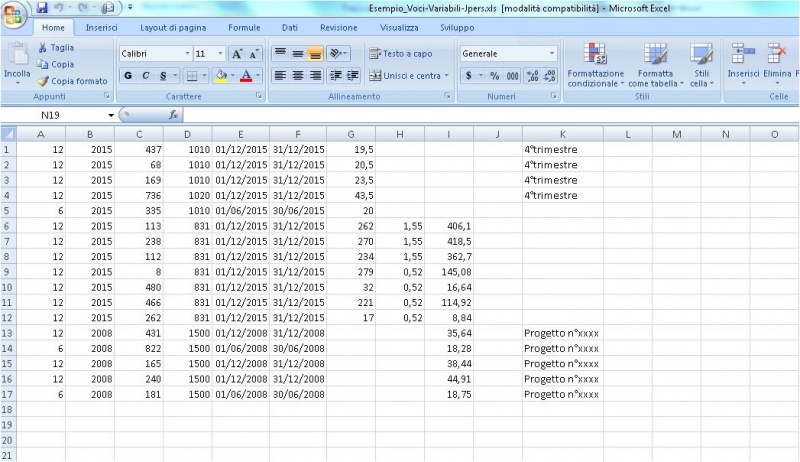
Task: Click the Incolla paste icon
Action: point(17,56)
